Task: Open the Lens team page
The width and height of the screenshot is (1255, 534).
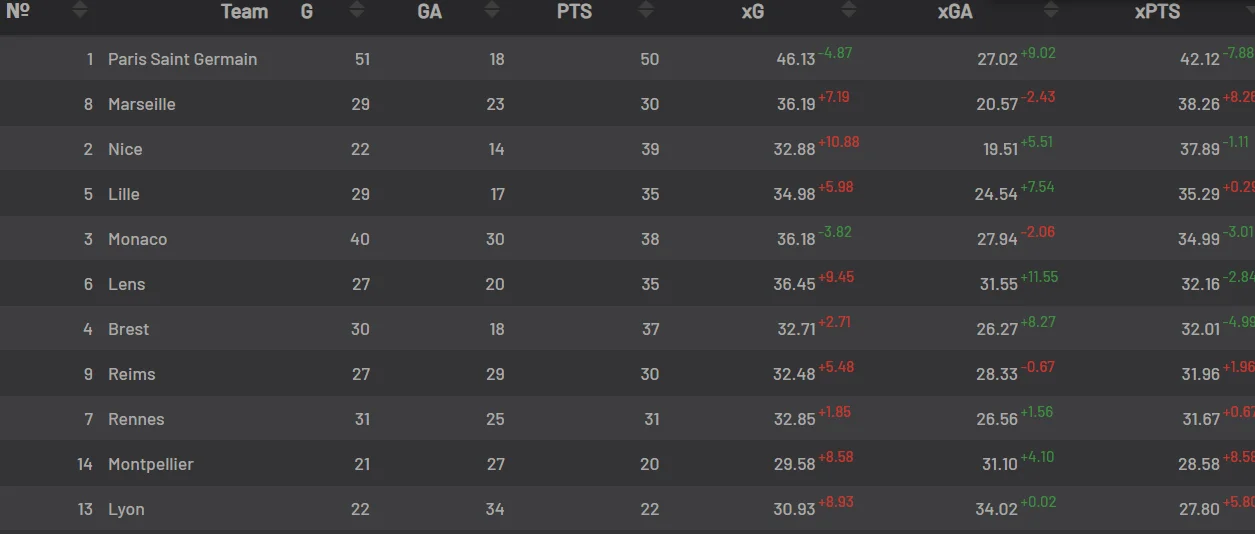Action: pyautogui.click(x=127, y=284)
